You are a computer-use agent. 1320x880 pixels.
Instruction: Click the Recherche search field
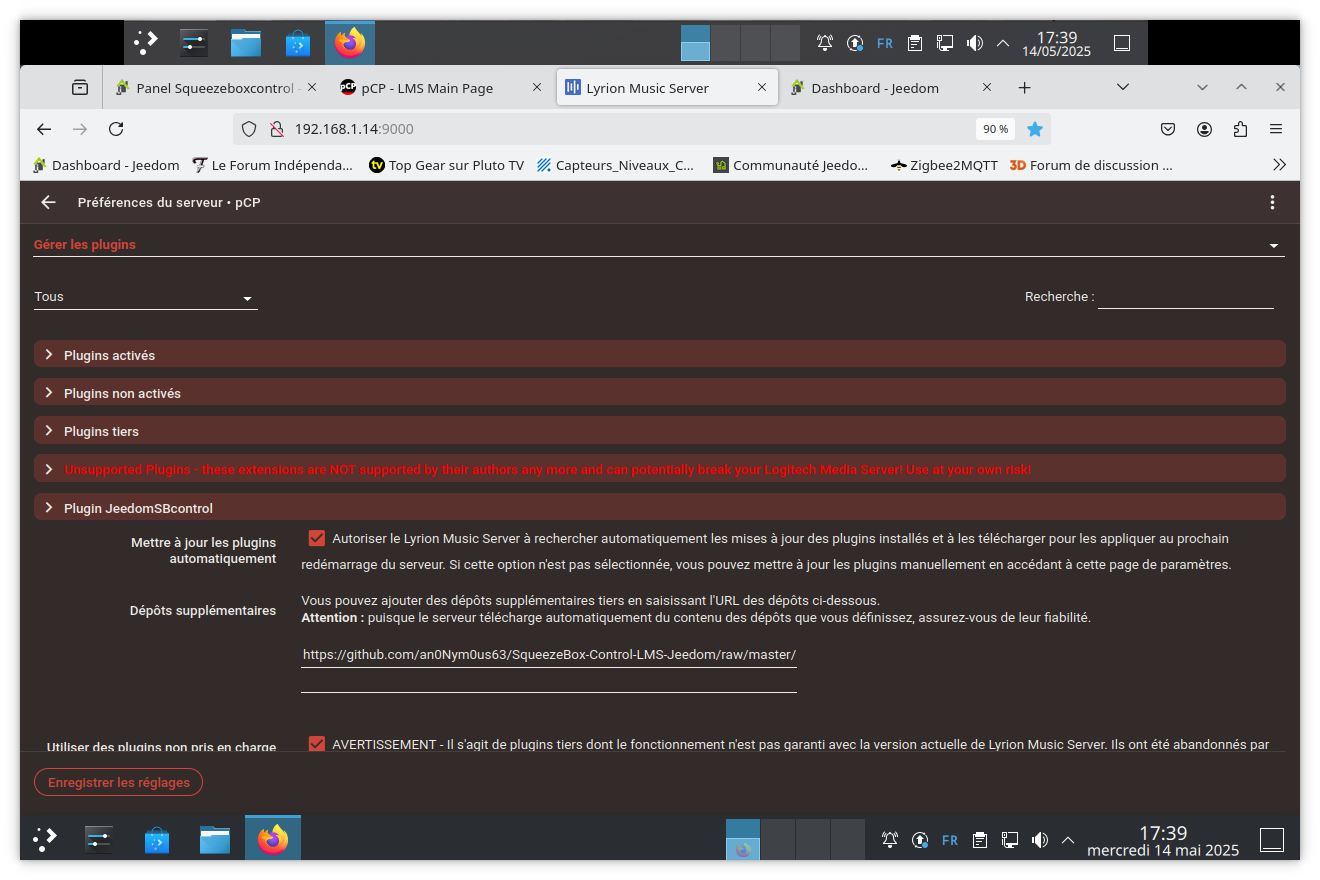1185,297
